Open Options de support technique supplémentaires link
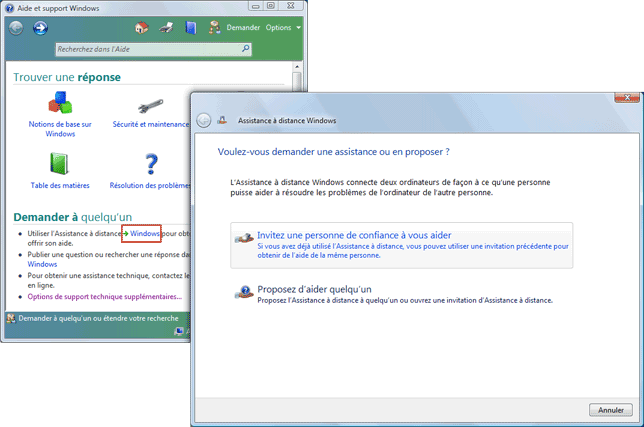The height and width of the screenshot is (427, 644). [x=104, y=296]
